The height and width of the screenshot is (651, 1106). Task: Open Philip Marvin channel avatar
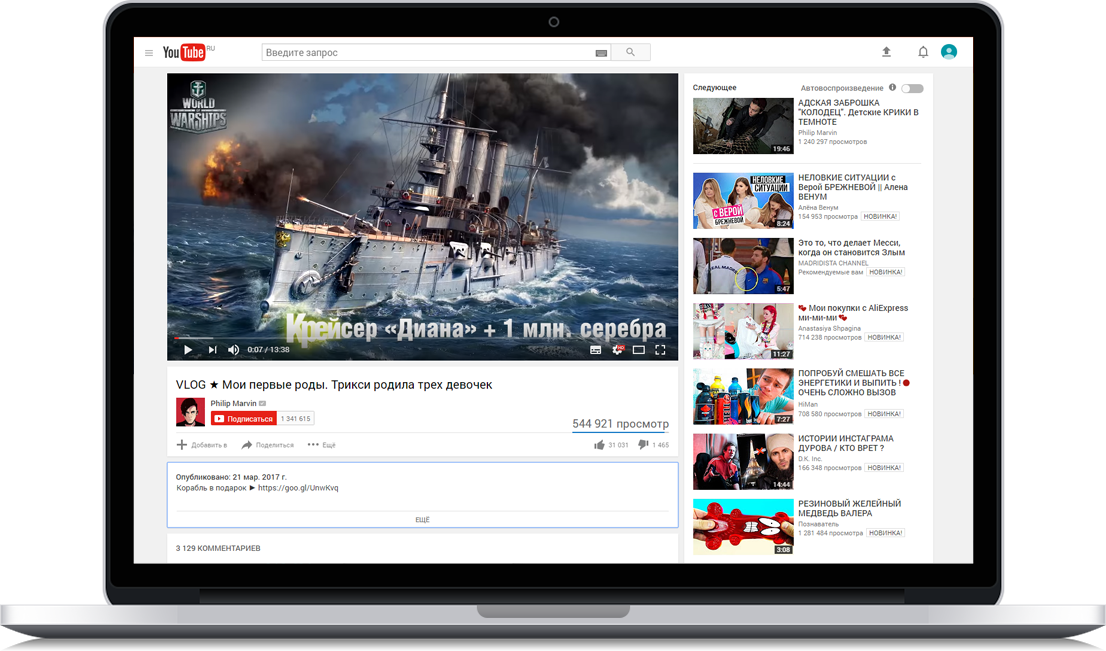pyautogui.click(x=190, y=412)
